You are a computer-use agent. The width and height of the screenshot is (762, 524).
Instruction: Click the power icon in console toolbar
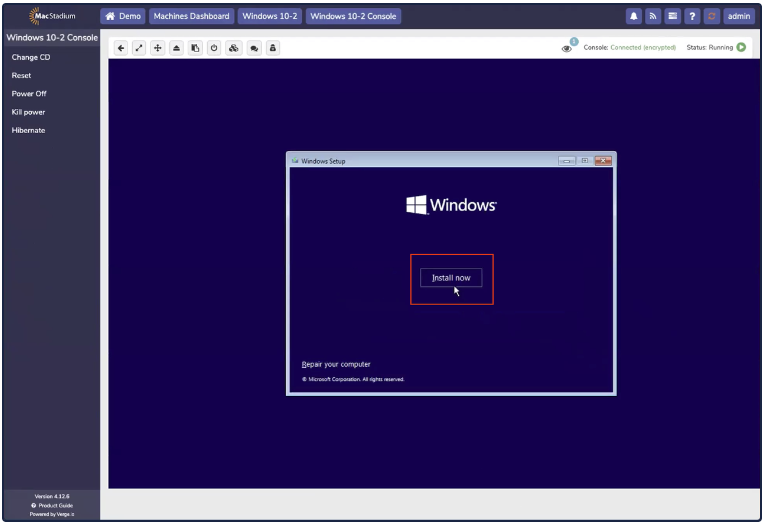click(213, 48)
